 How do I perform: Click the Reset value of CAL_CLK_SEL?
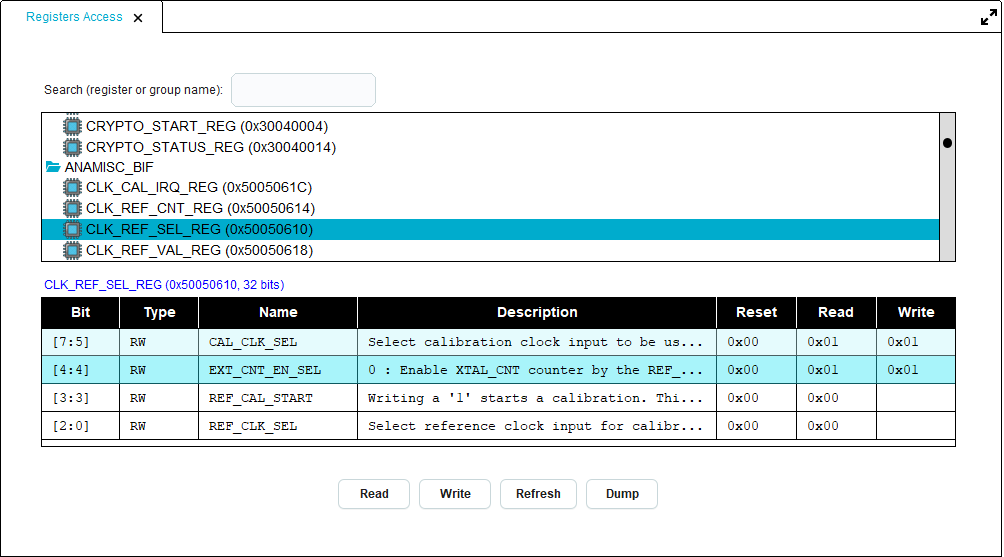(x=743, y=343)
